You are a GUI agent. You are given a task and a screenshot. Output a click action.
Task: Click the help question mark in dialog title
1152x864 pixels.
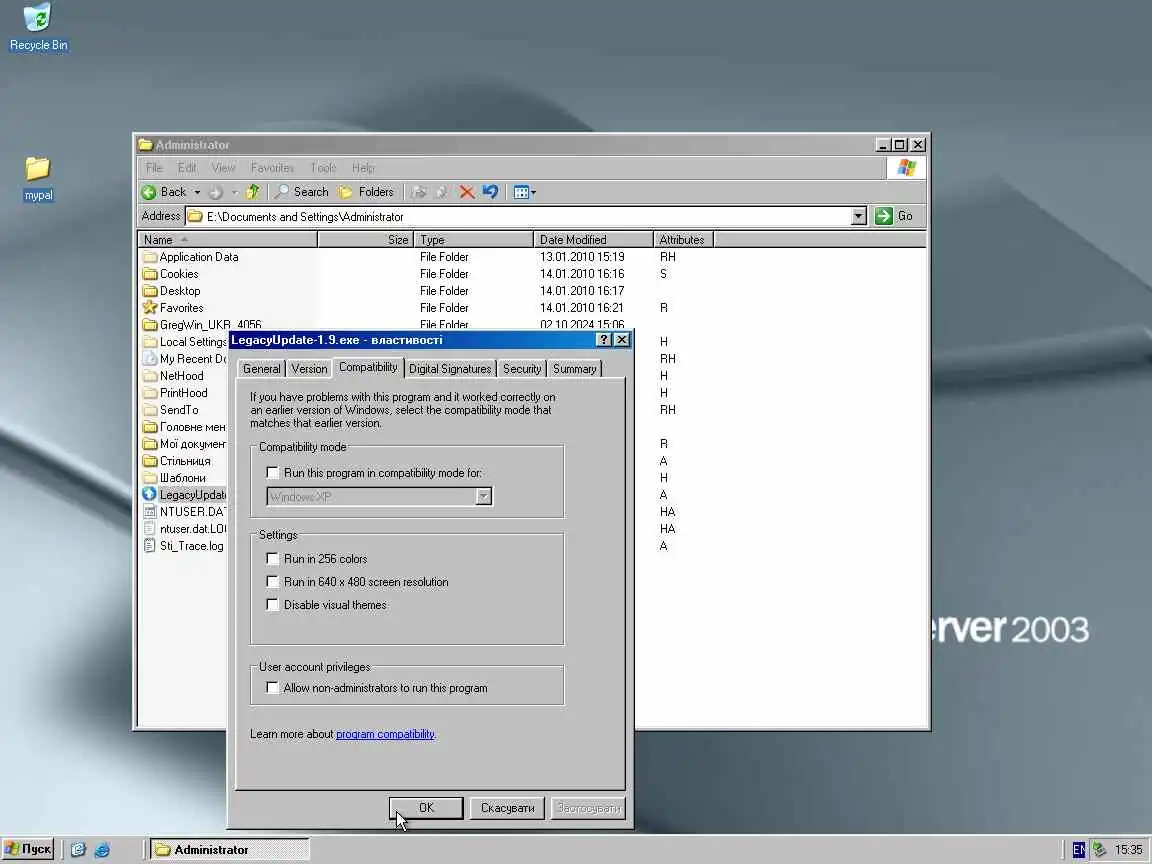[603, 339]
